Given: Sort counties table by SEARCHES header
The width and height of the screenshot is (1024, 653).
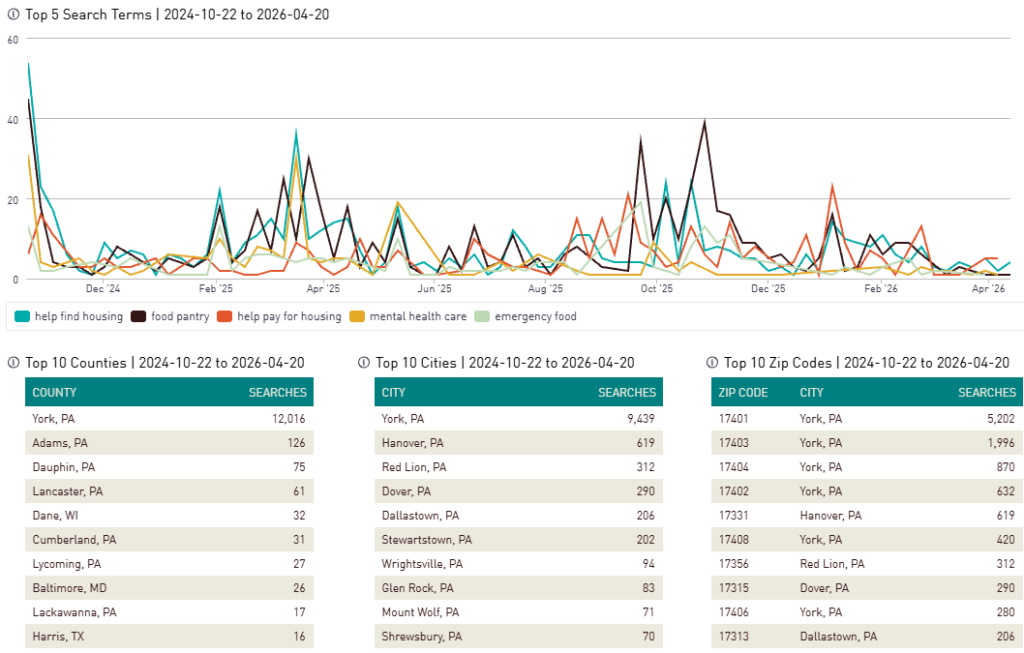Looking at the screenshot, I should [277, 393].
